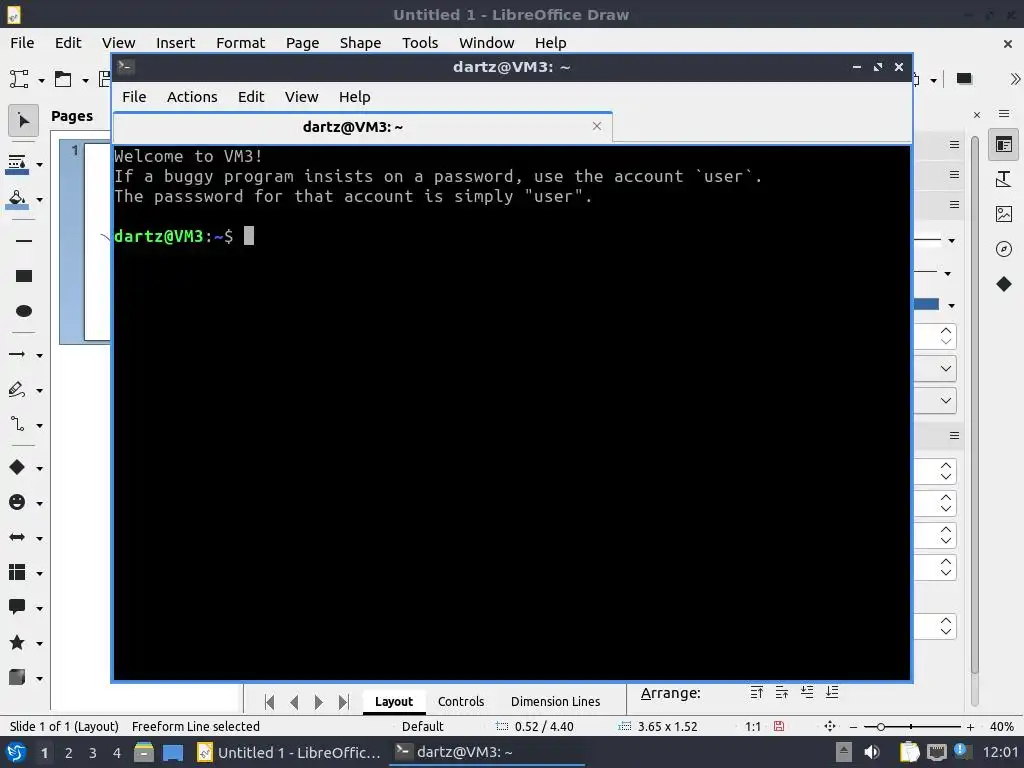Click the Fit Page zoom icon in status bar
Viewport: 1024px width, 768px height.
(x=830, y=726)
